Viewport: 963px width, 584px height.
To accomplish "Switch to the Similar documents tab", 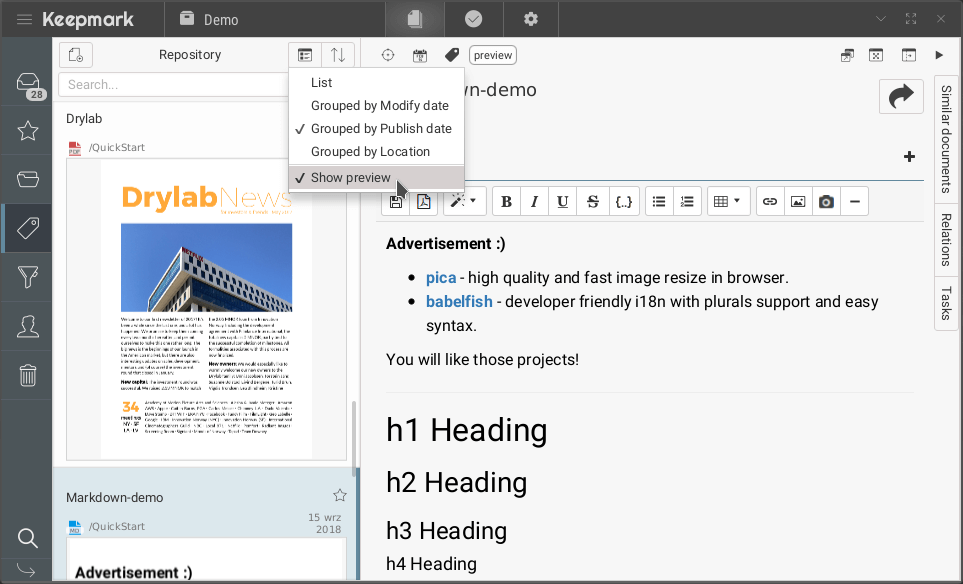I will click(945, 139).
